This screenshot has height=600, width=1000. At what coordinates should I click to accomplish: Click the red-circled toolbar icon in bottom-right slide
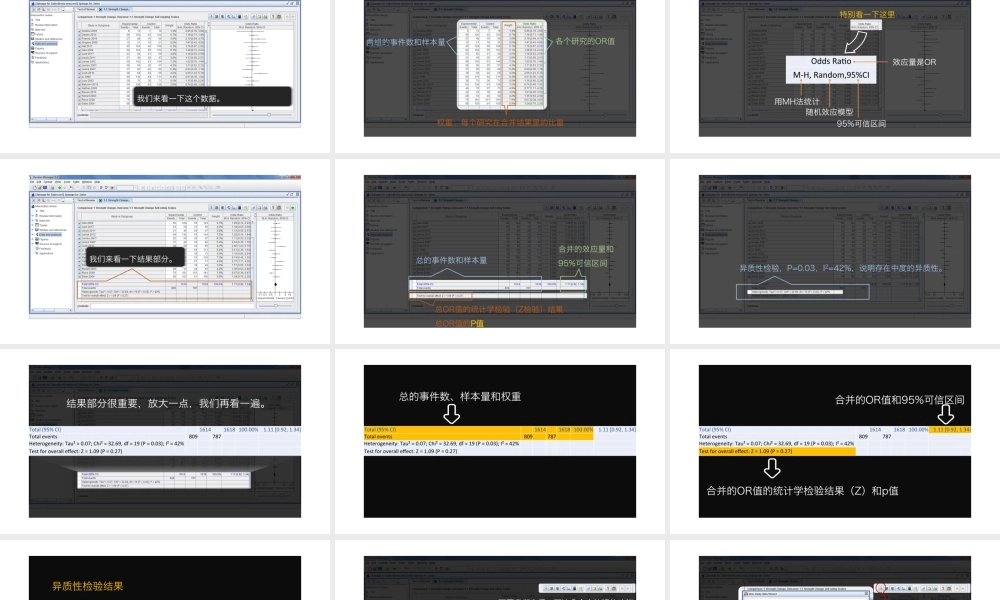click(x=879, y=588)
